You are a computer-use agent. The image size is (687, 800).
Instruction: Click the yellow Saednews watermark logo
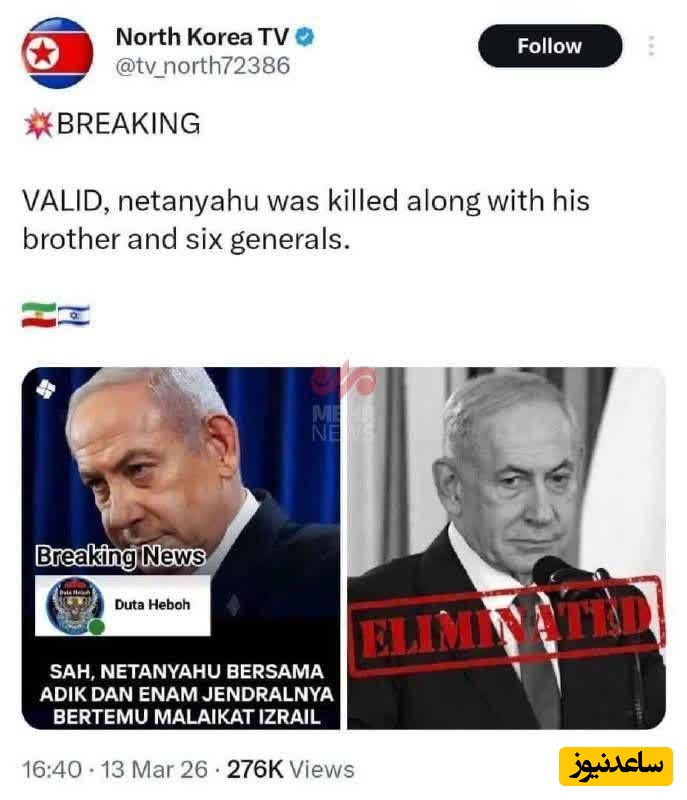pyautogui.click(x=616, y=766)
